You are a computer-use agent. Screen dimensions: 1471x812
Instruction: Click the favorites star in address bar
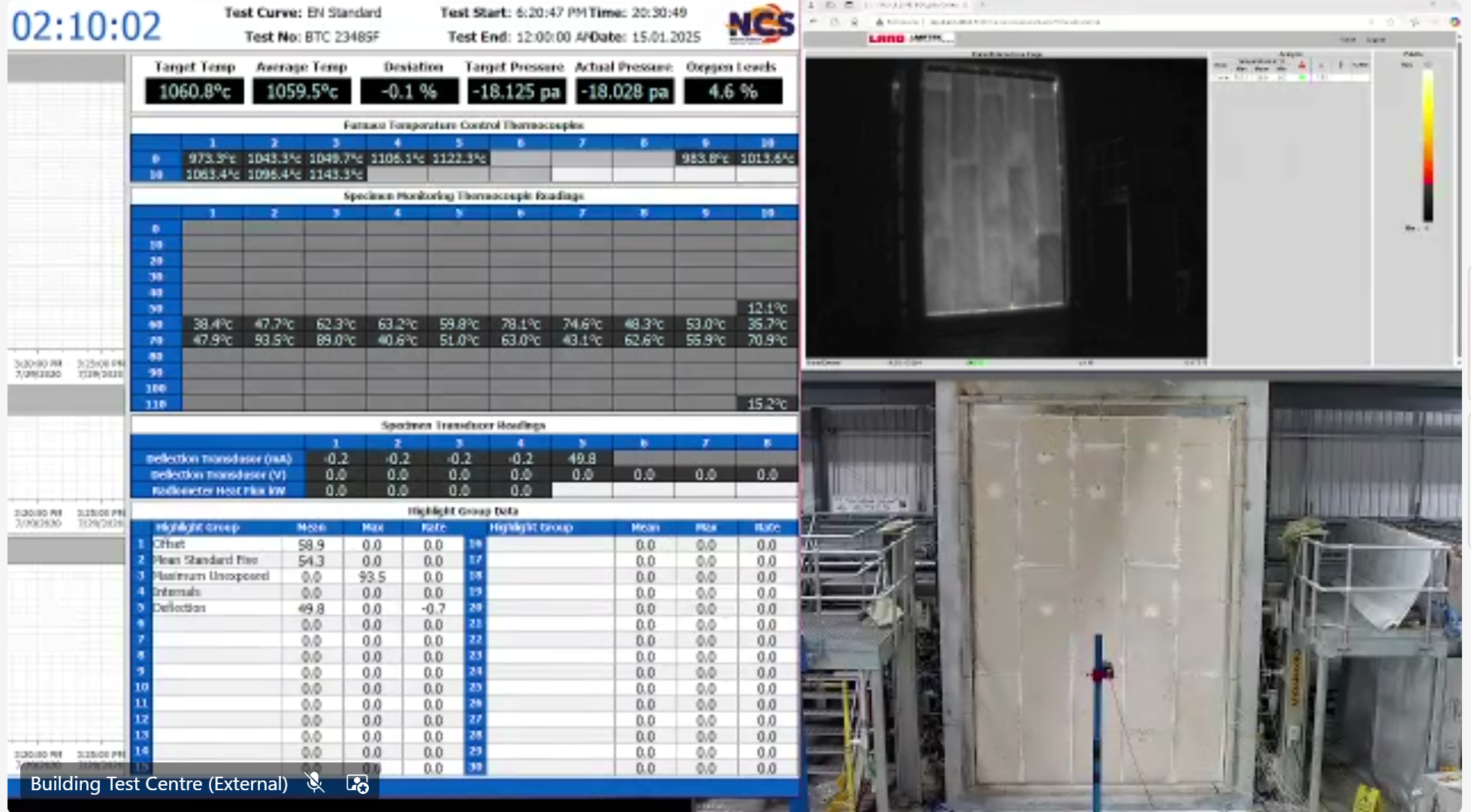[1391, 22]
